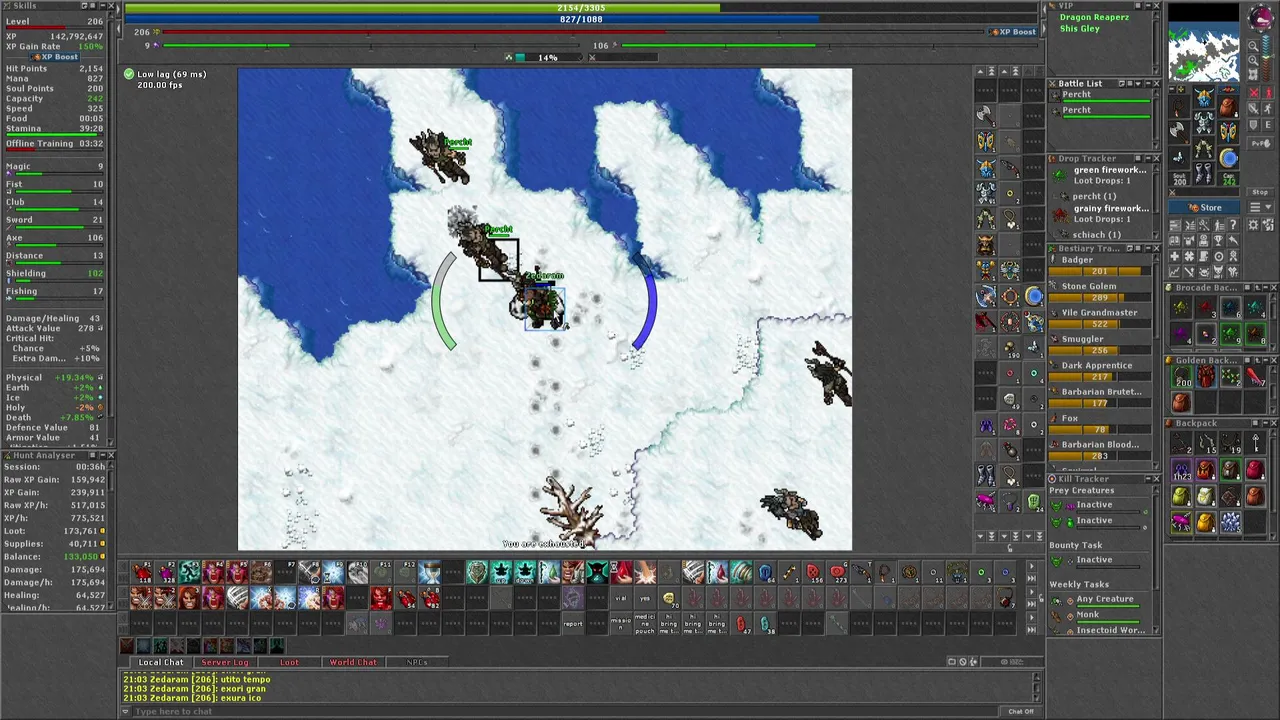
Task: Click the mission hotkey slot
Action: click(x=621, y=624)
